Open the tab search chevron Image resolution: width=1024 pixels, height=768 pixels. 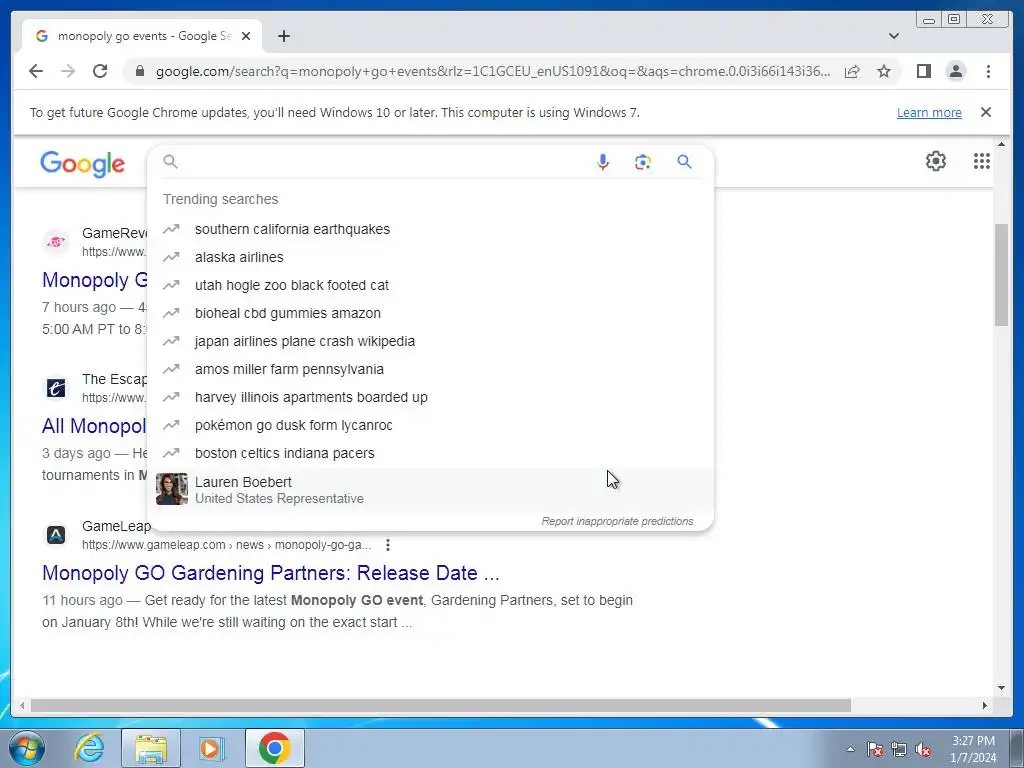click(894, 36)
